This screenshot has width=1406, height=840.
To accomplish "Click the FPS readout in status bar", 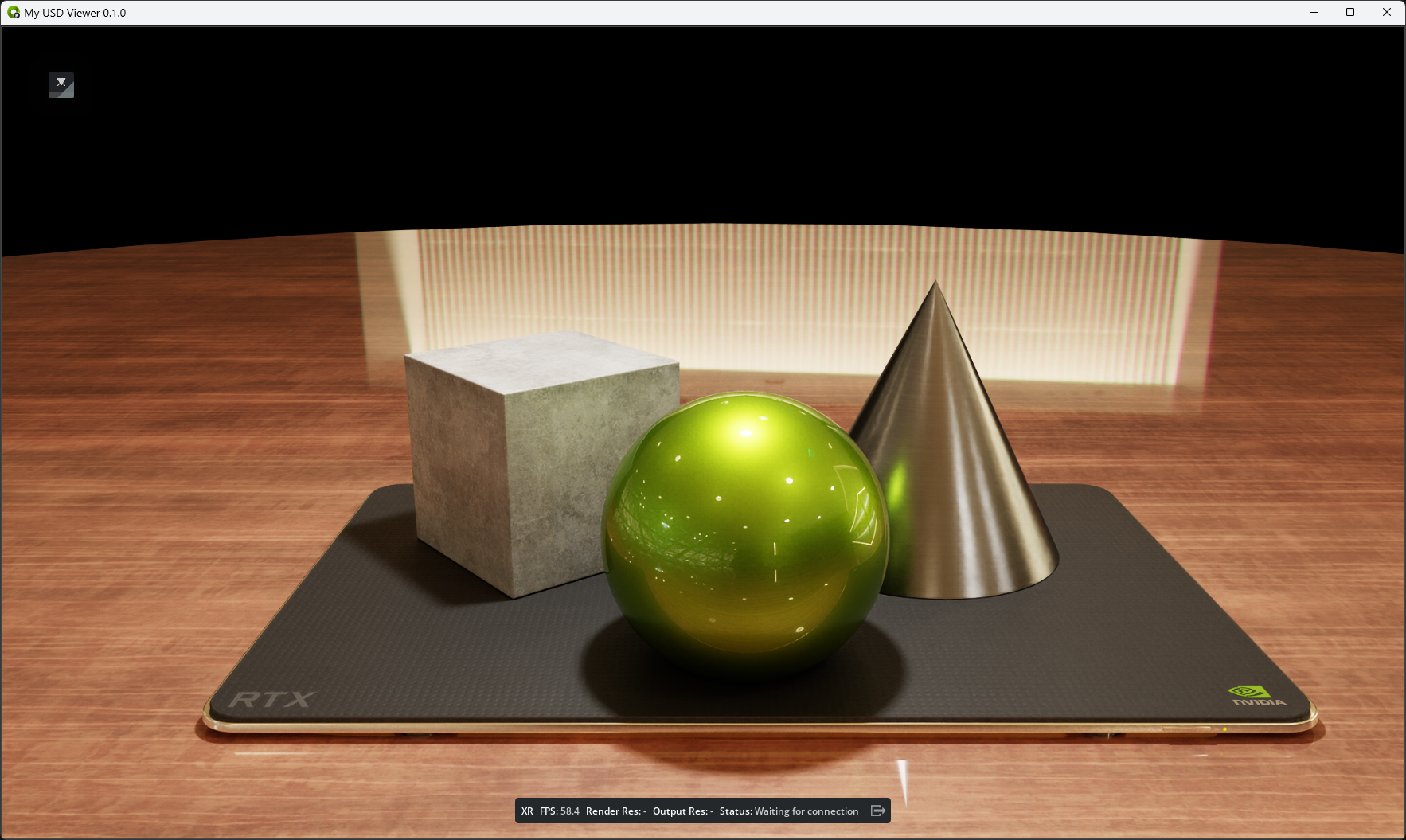I will click(559, 811).
